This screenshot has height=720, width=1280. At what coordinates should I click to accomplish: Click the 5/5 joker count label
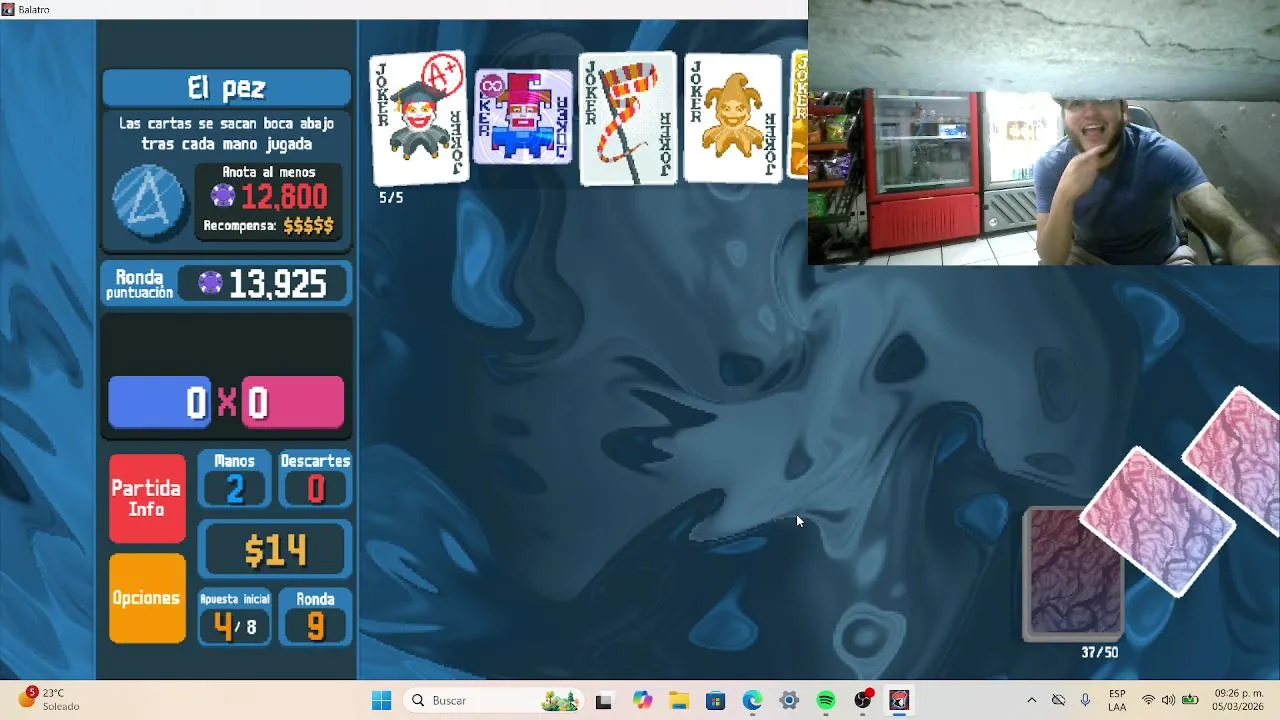click(x=391, y=198)
